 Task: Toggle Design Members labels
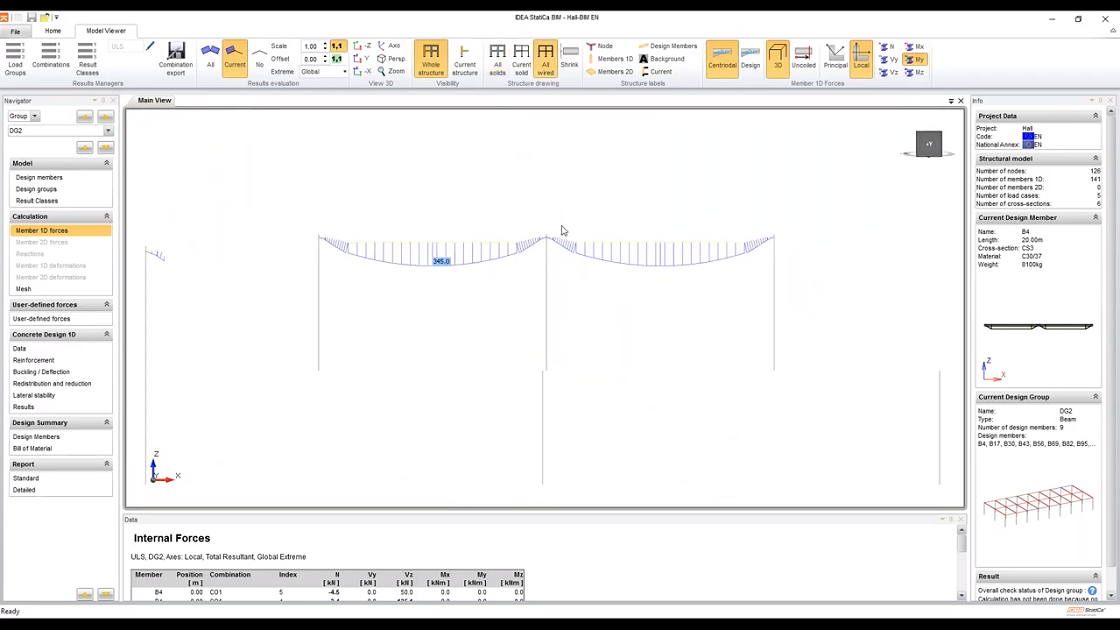pyautogui.click(x=668, y=46)
